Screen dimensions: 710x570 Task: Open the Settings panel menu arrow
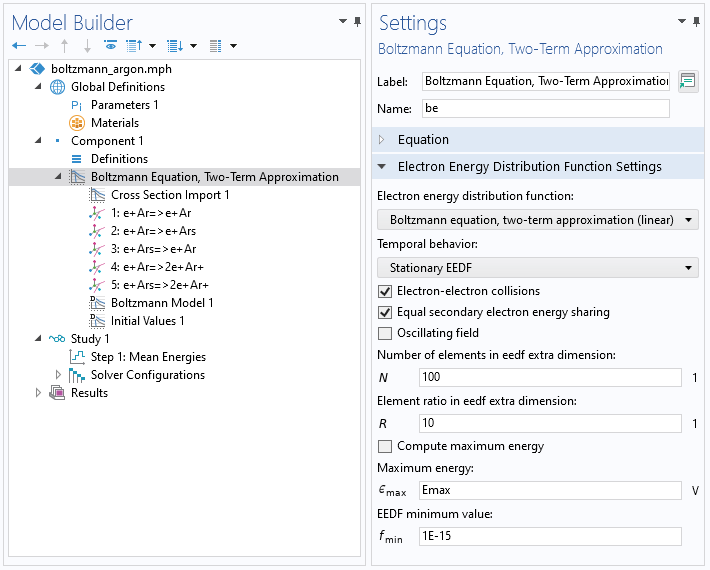[x=682, y=21]
